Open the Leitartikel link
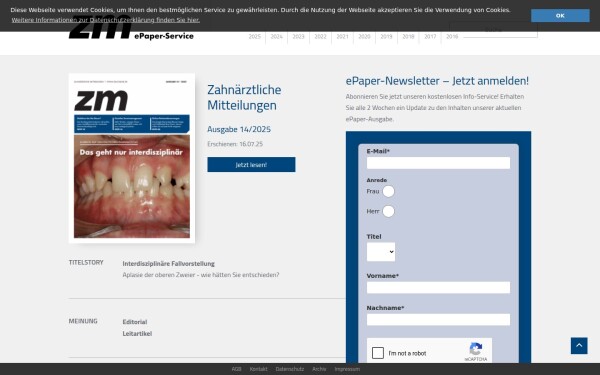 [x=137, y=334]
